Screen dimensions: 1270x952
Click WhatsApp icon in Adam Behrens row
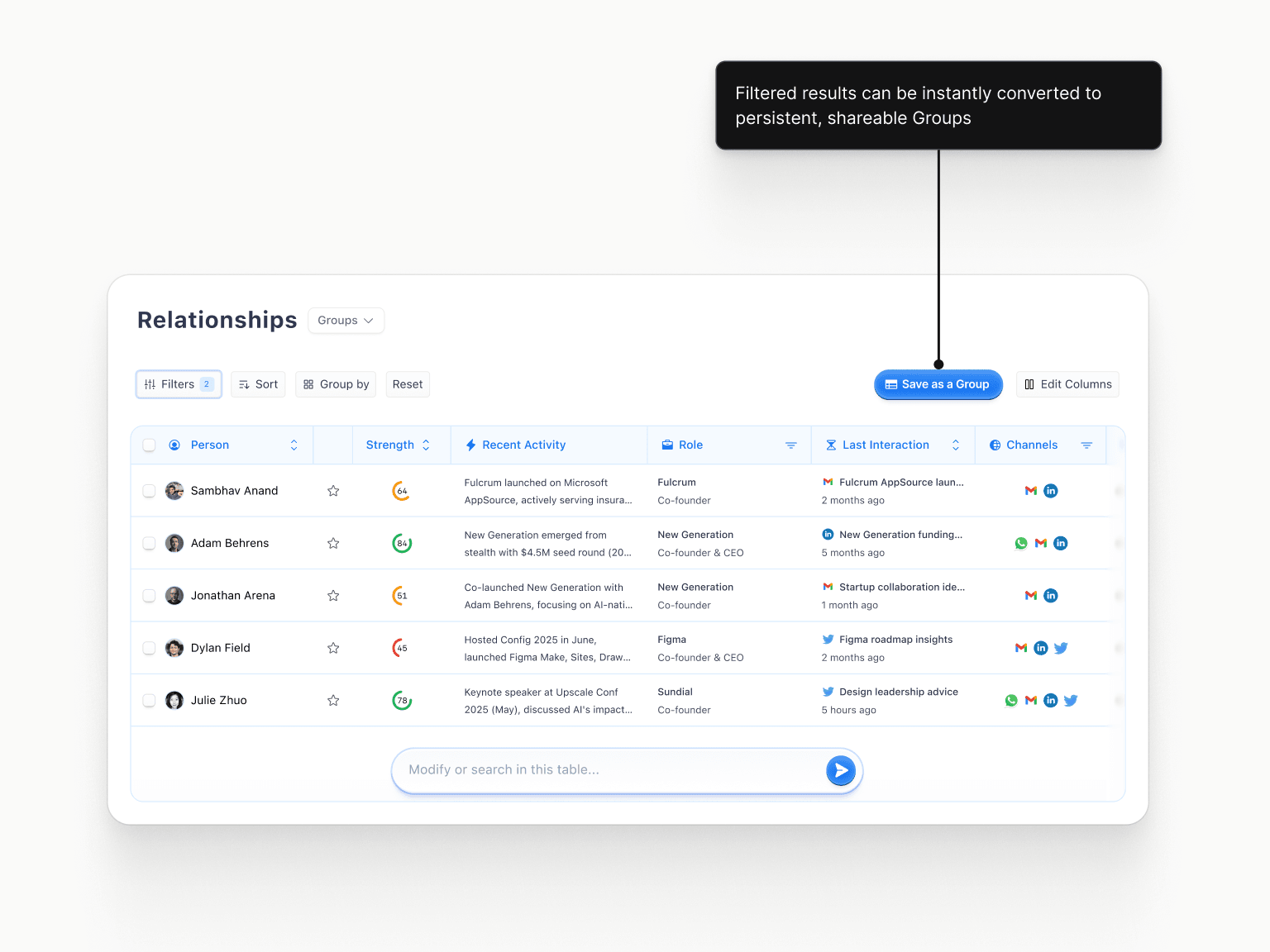[x=1021, y=544]
